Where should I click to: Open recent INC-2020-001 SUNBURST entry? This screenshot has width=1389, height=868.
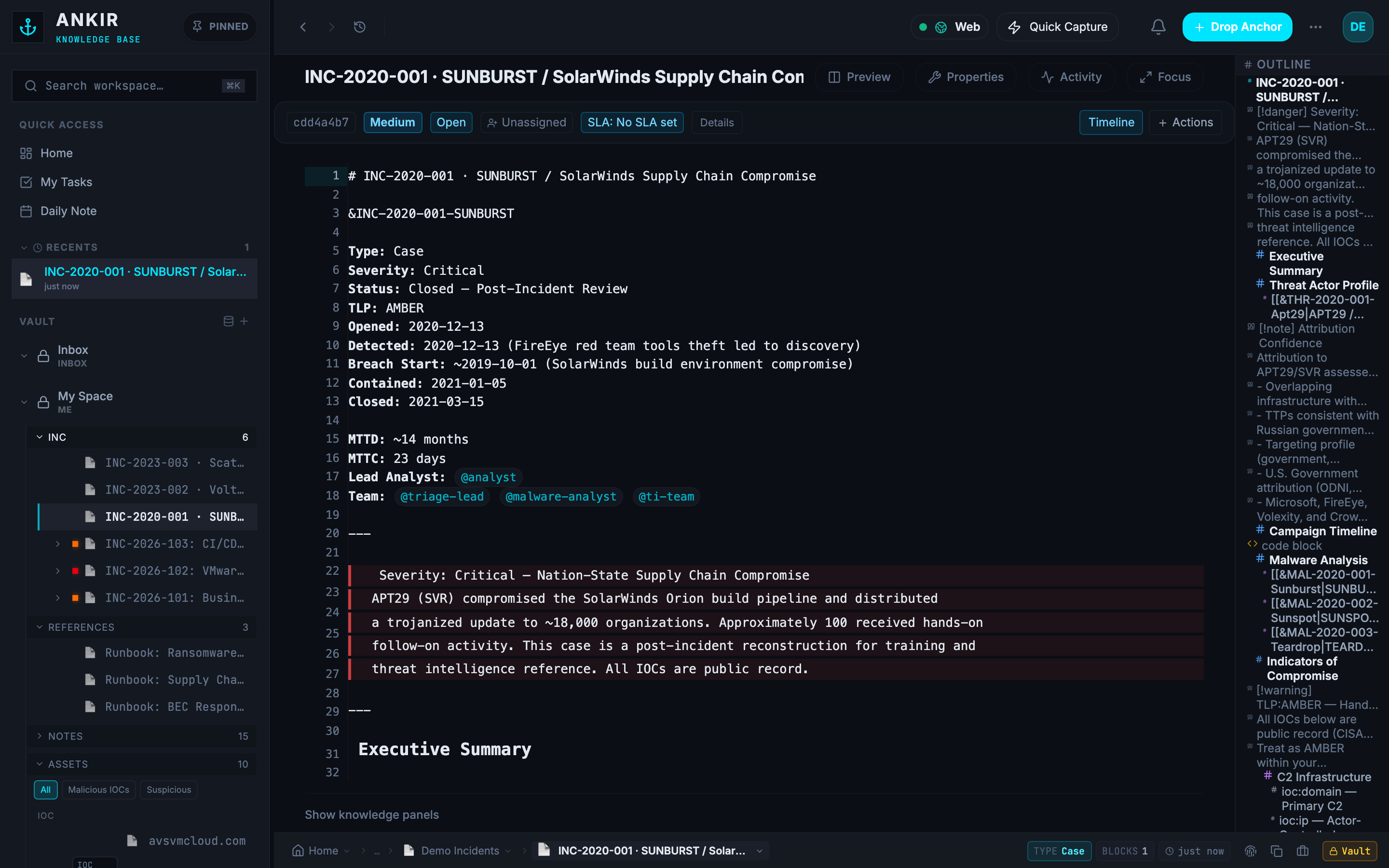pyautogui.click(x=134, y=278)
